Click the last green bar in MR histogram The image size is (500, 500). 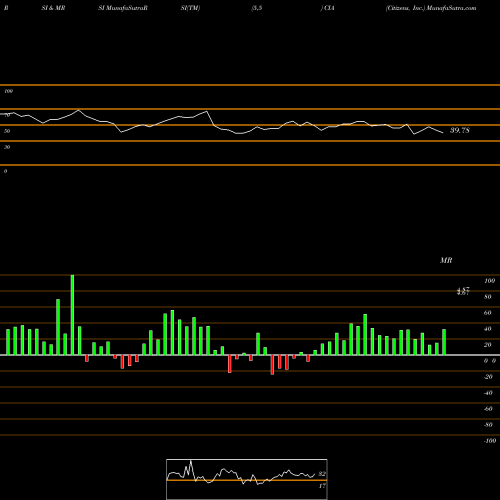point(444,342)
